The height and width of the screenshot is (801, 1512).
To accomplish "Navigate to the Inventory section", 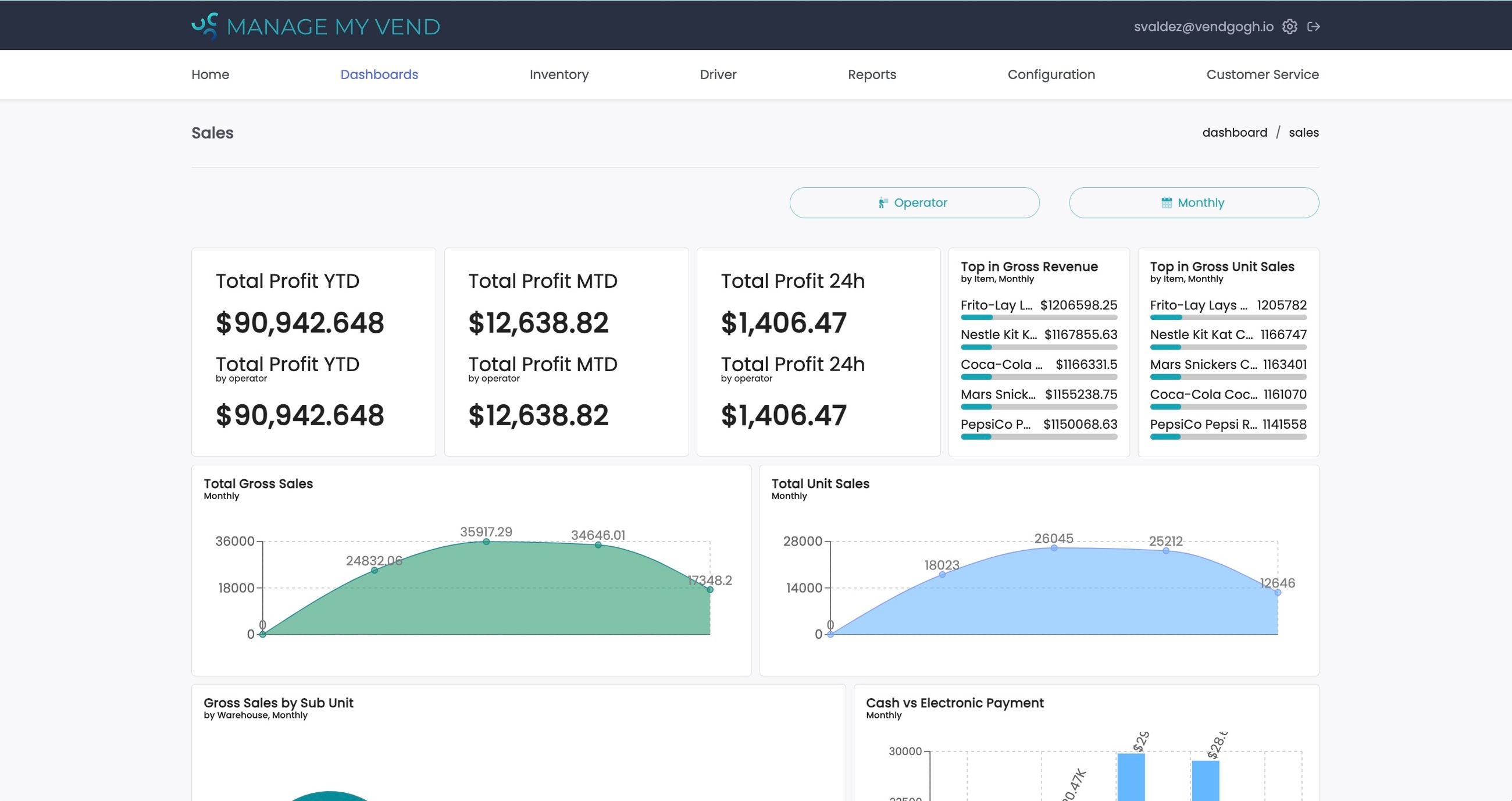I will click(559, 74).
